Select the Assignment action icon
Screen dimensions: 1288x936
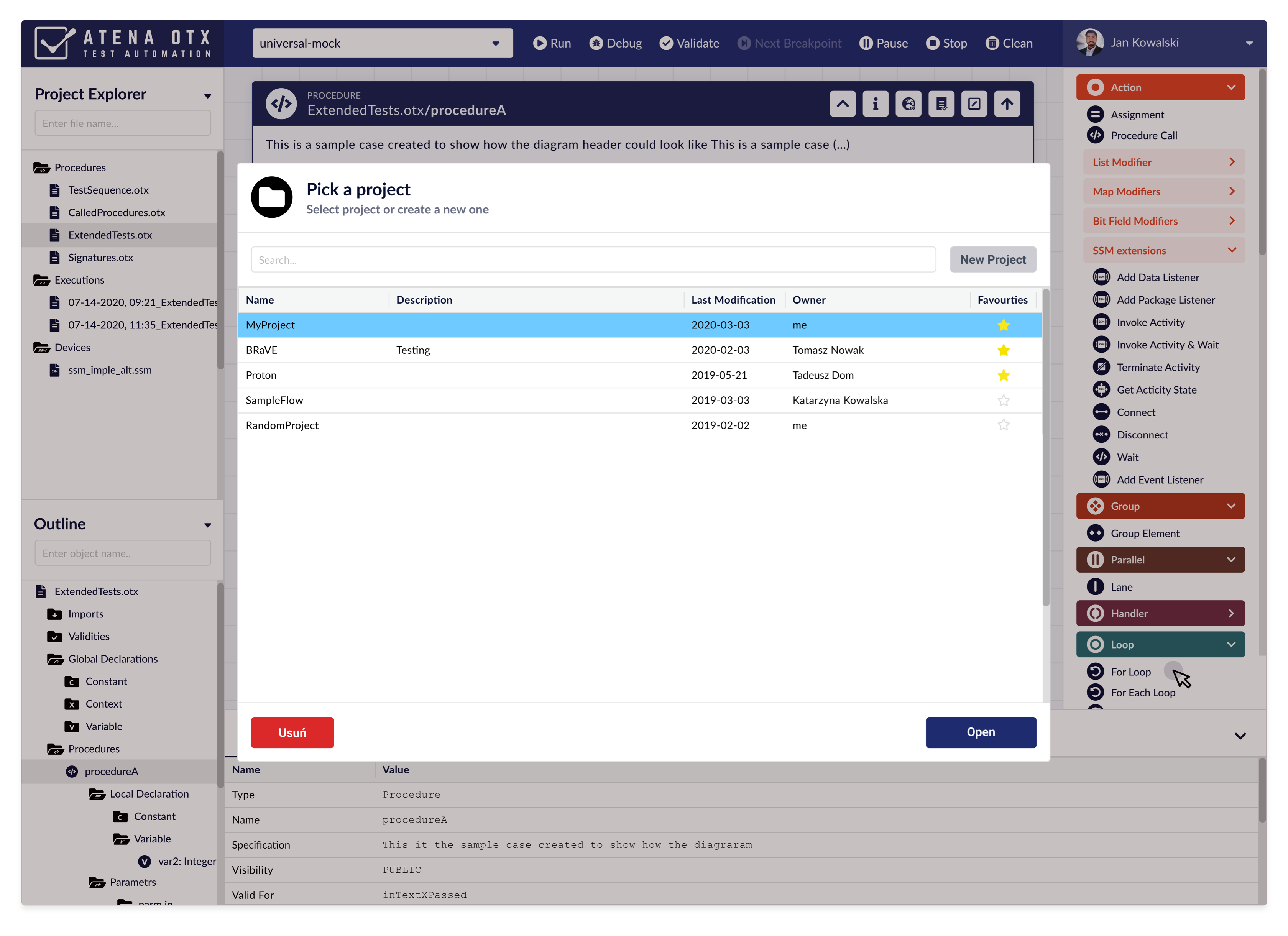coord(1096,114)
